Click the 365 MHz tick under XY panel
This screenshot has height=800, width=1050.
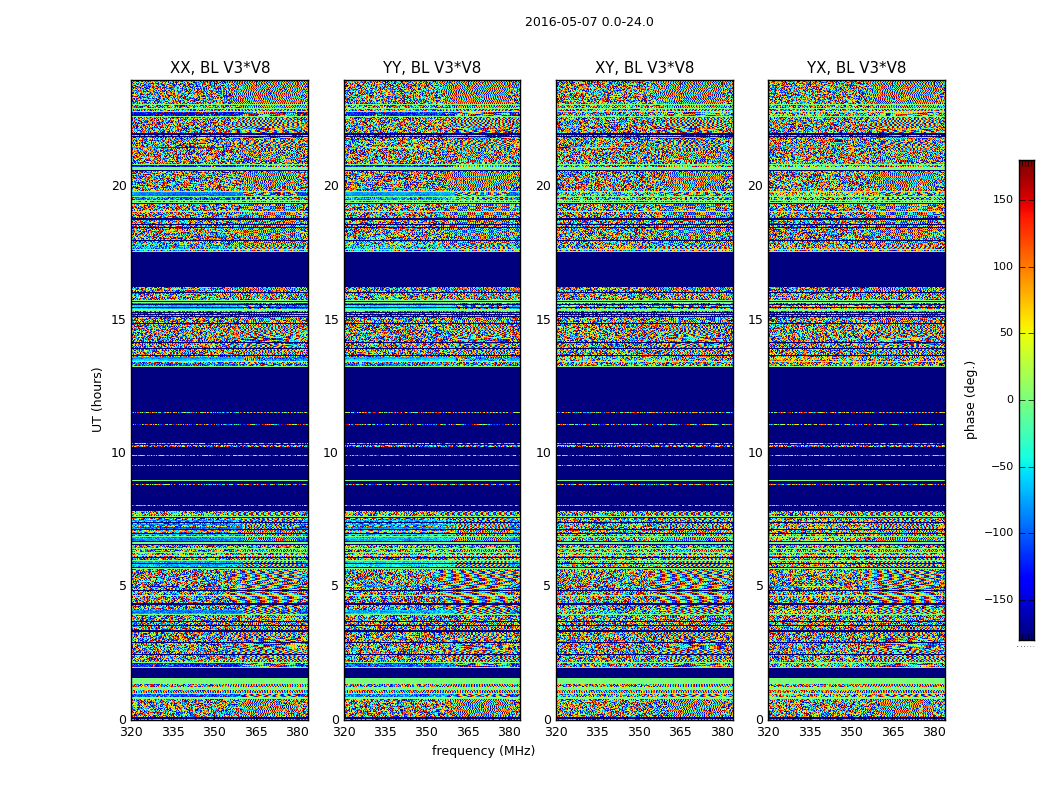680,732
